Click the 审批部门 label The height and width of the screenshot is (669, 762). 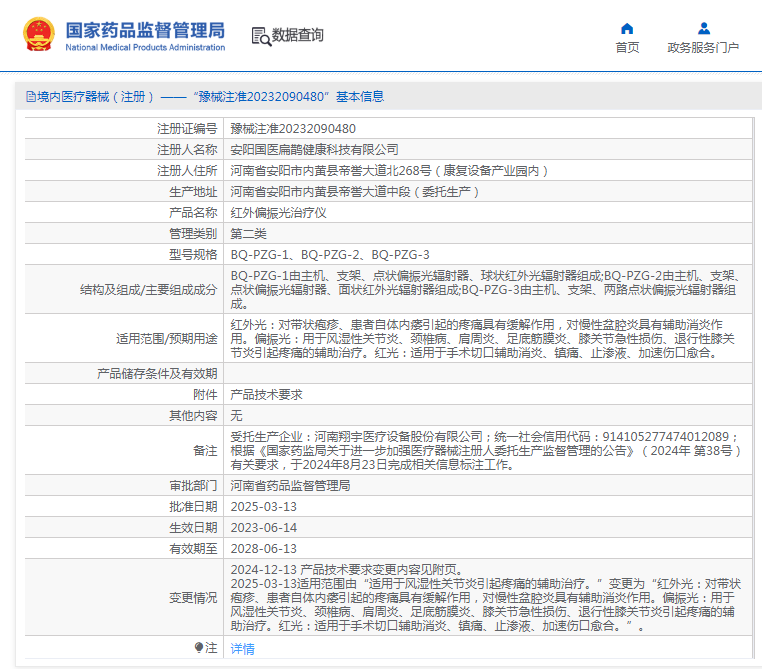[193, 485]
